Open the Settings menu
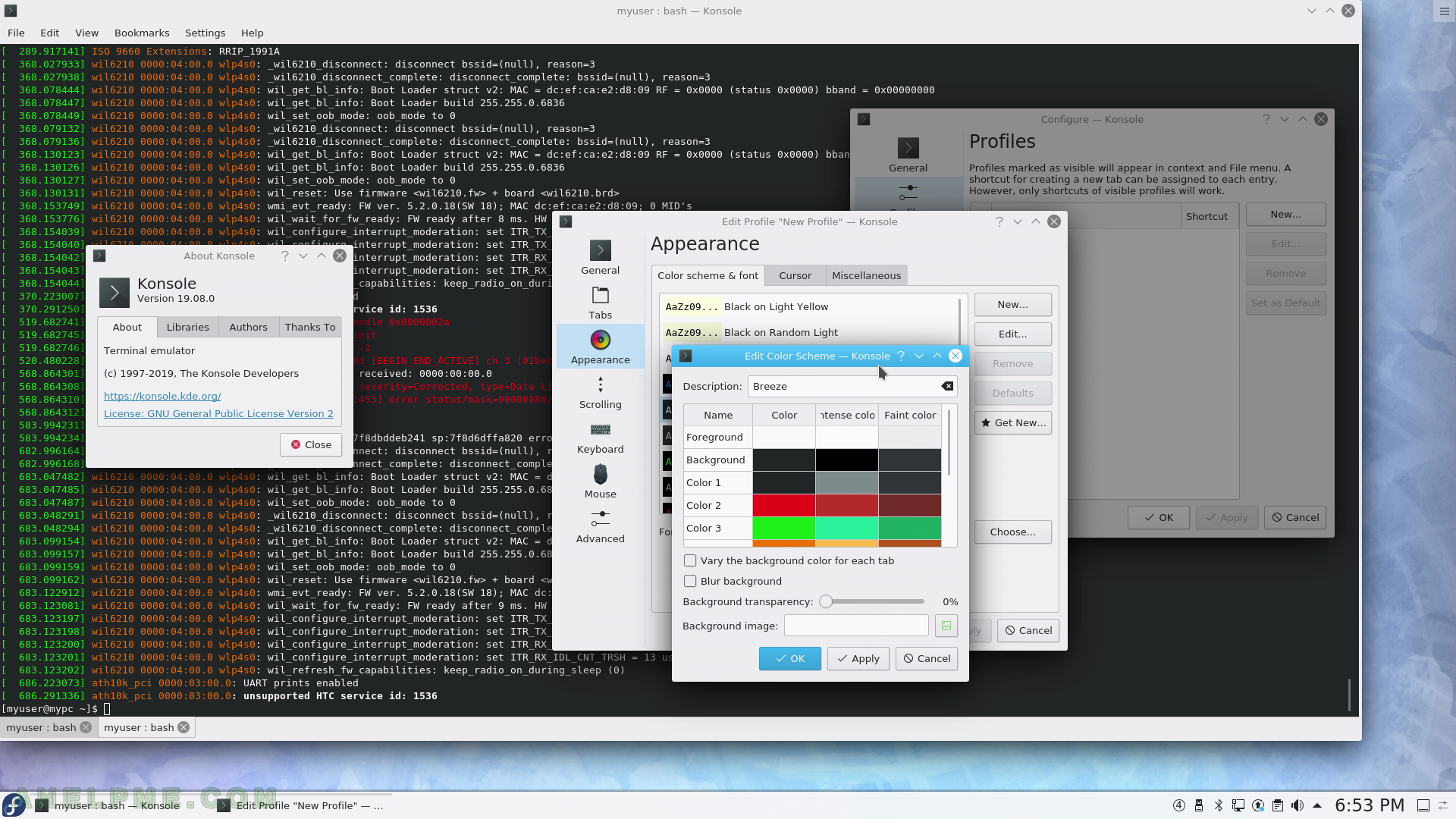1456x819 pixels. [205, 33]
